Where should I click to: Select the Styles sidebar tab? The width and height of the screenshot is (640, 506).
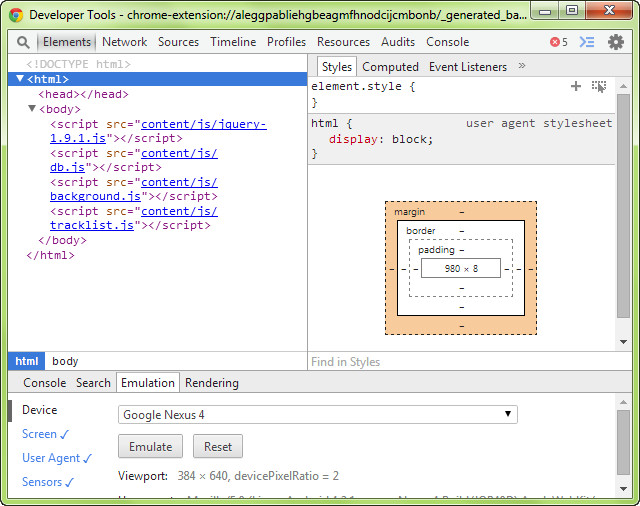(x=337, y=67)
